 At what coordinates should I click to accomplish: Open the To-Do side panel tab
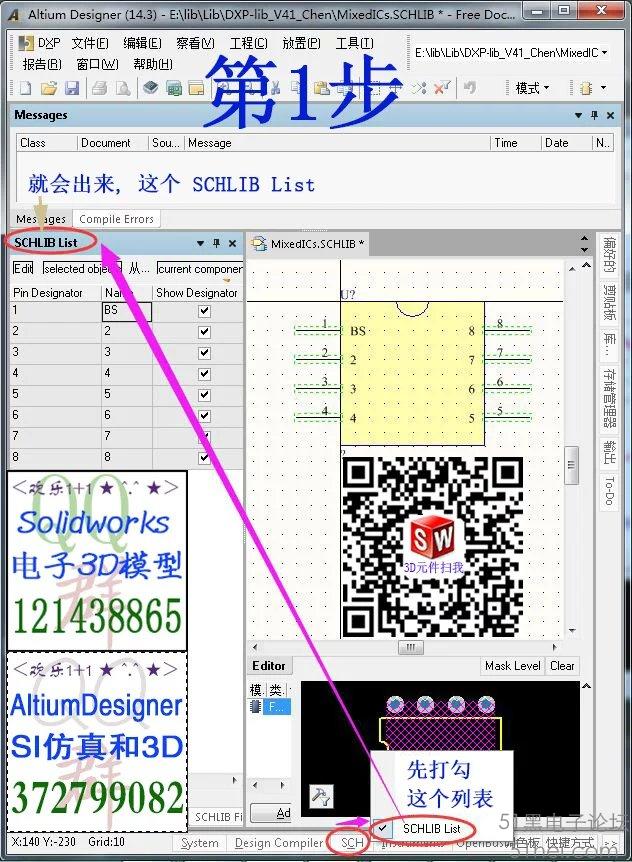[x=608, y=490]
